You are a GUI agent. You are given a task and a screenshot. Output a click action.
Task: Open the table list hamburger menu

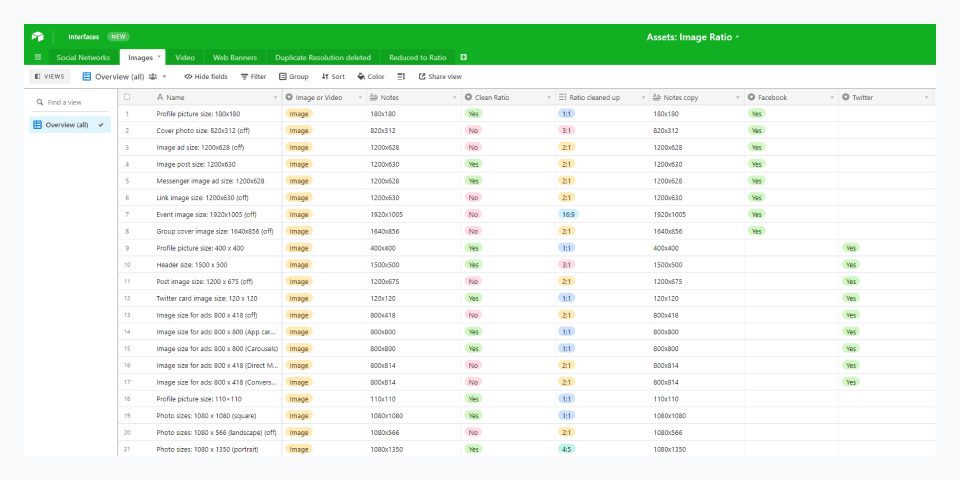click(38, 57)
